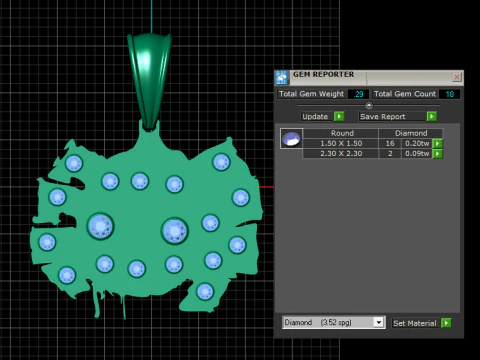
Task: Click the Update green arrow button
Action: click(x=339, y=116)
